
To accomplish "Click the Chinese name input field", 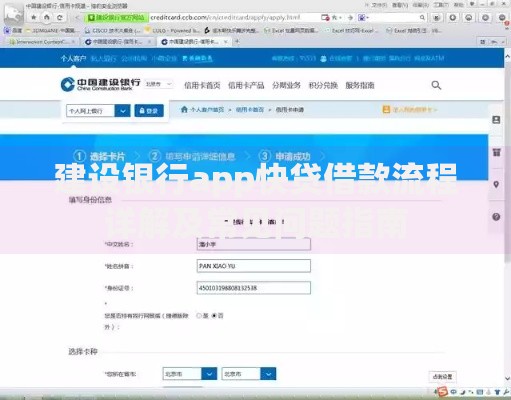I will [254, 244].
